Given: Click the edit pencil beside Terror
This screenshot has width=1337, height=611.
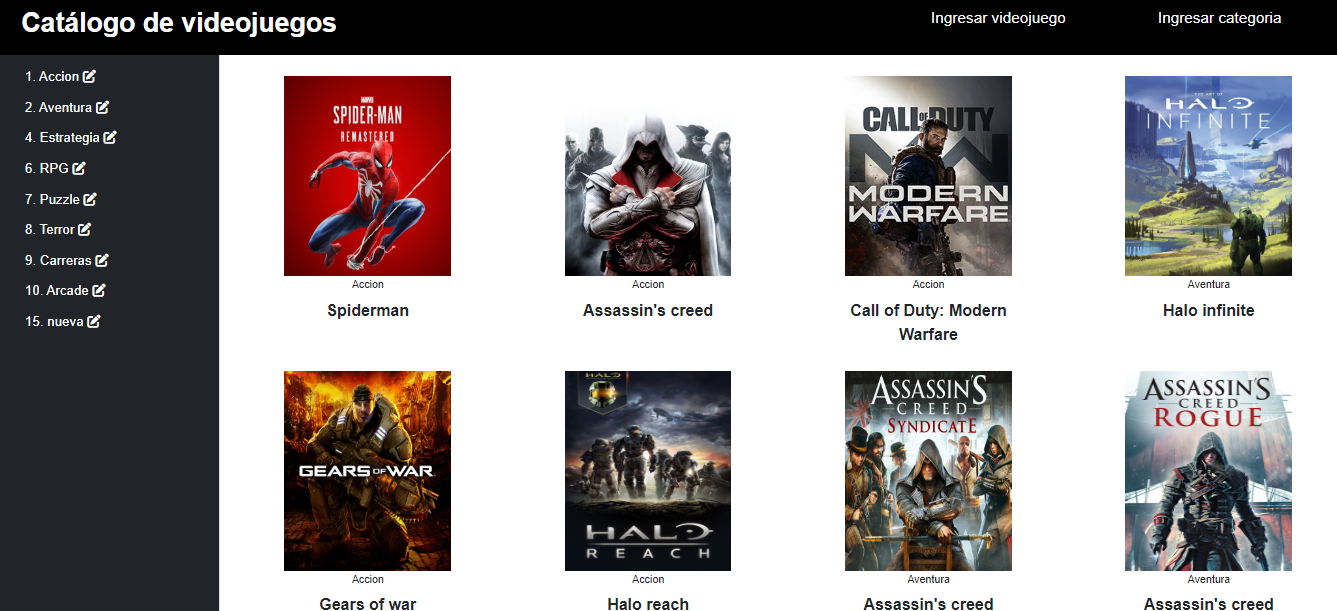Looking at the screenshot, I should pos(85,230).
